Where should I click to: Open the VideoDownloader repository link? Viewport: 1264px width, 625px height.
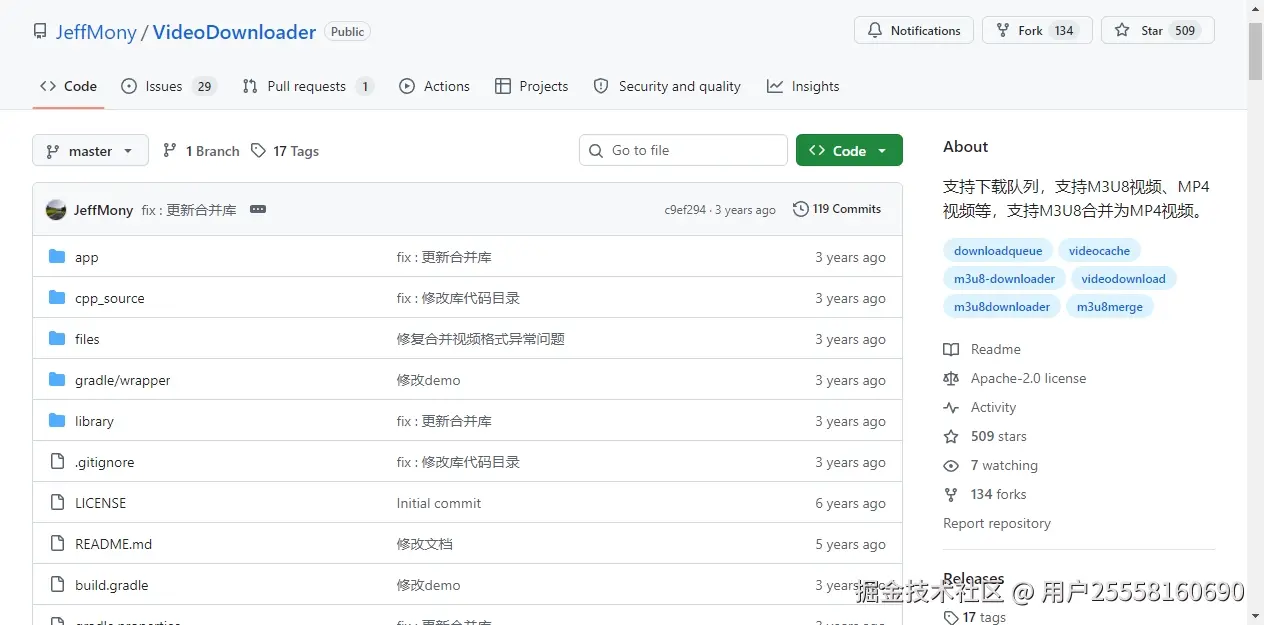tap(234, 32)
